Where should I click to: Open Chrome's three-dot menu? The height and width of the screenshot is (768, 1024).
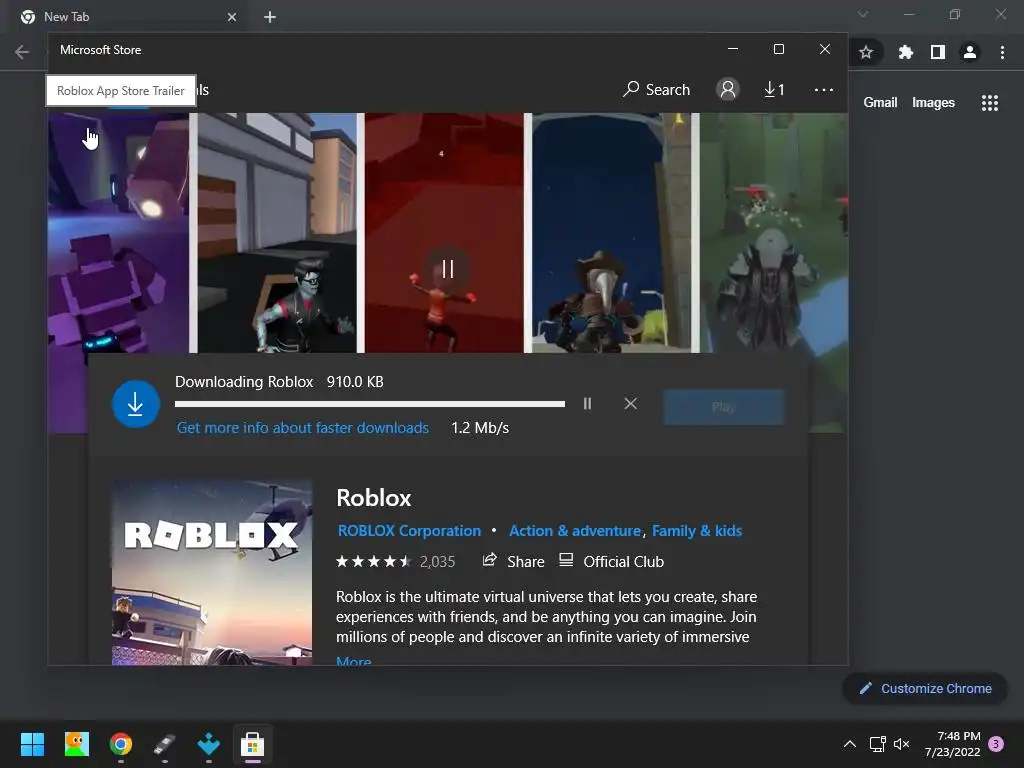pos(1002,52)
